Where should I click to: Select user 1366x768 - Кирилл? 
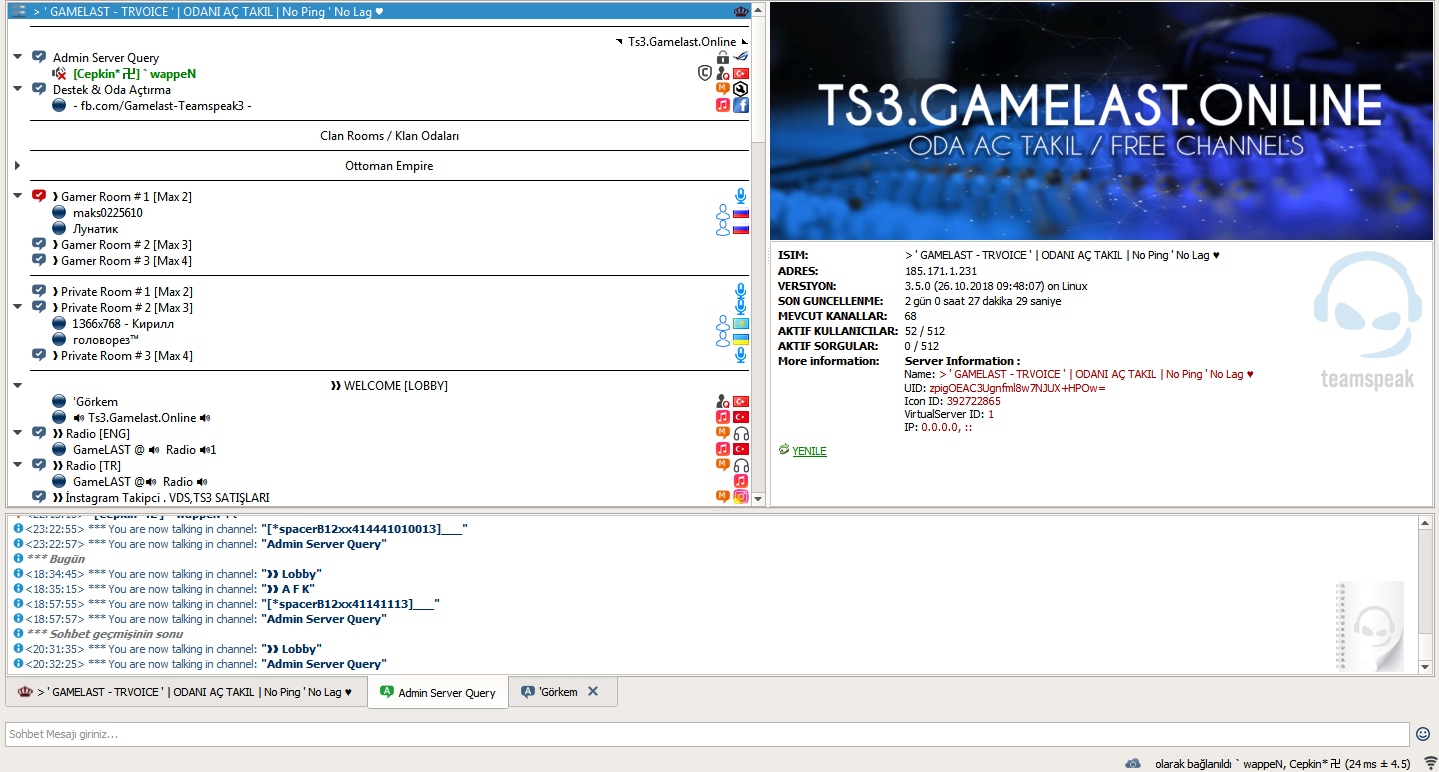[123, 324]
